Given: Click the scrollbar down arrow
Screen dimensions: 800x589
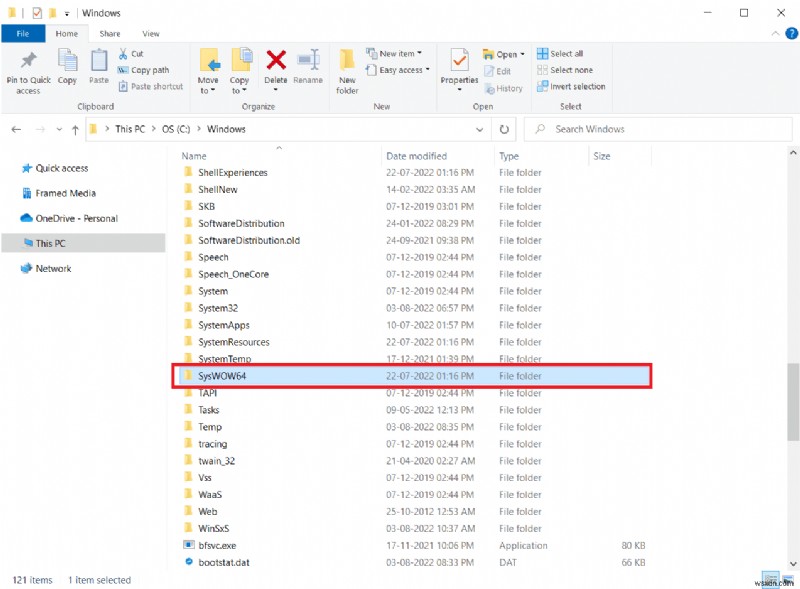Looking at the screenshot, I should (793, 564).
